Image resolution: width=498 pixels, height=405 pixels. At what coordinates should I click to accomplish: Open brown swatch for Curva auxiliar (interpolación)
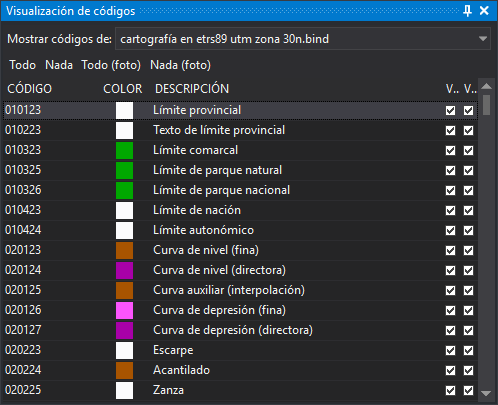[124, 290]
